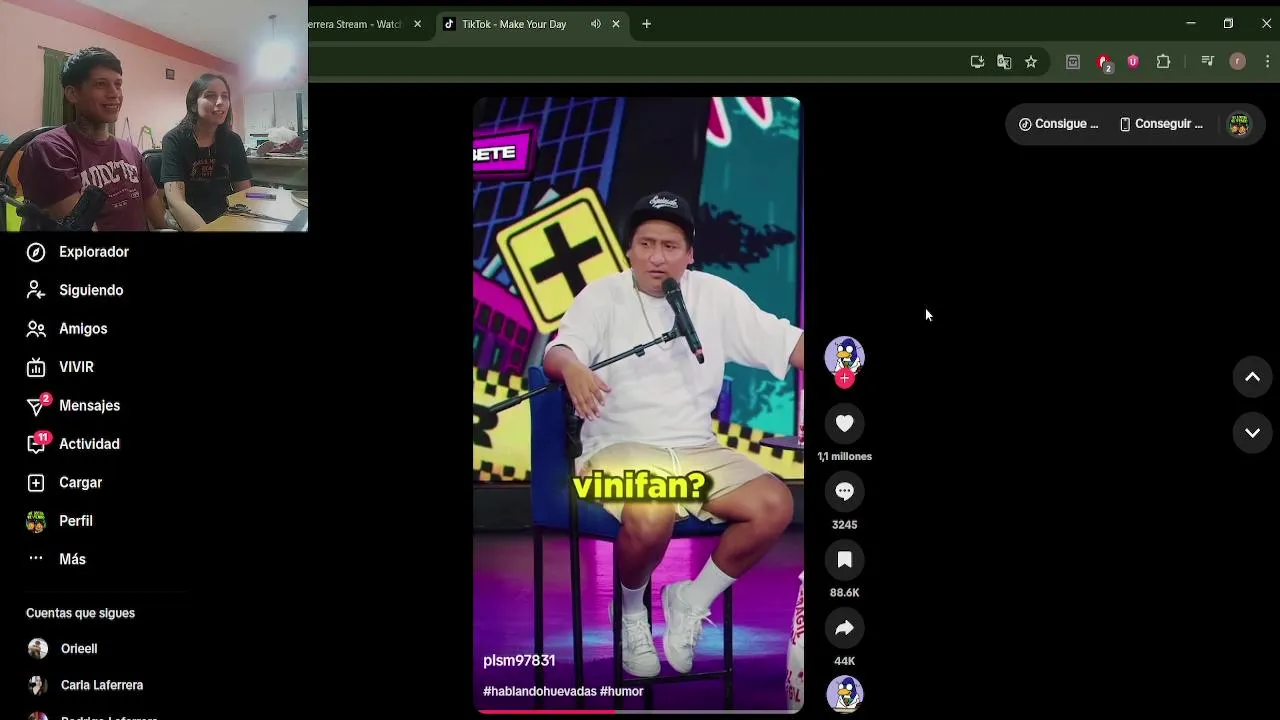Save video with bookmark icon

[844, 560]
